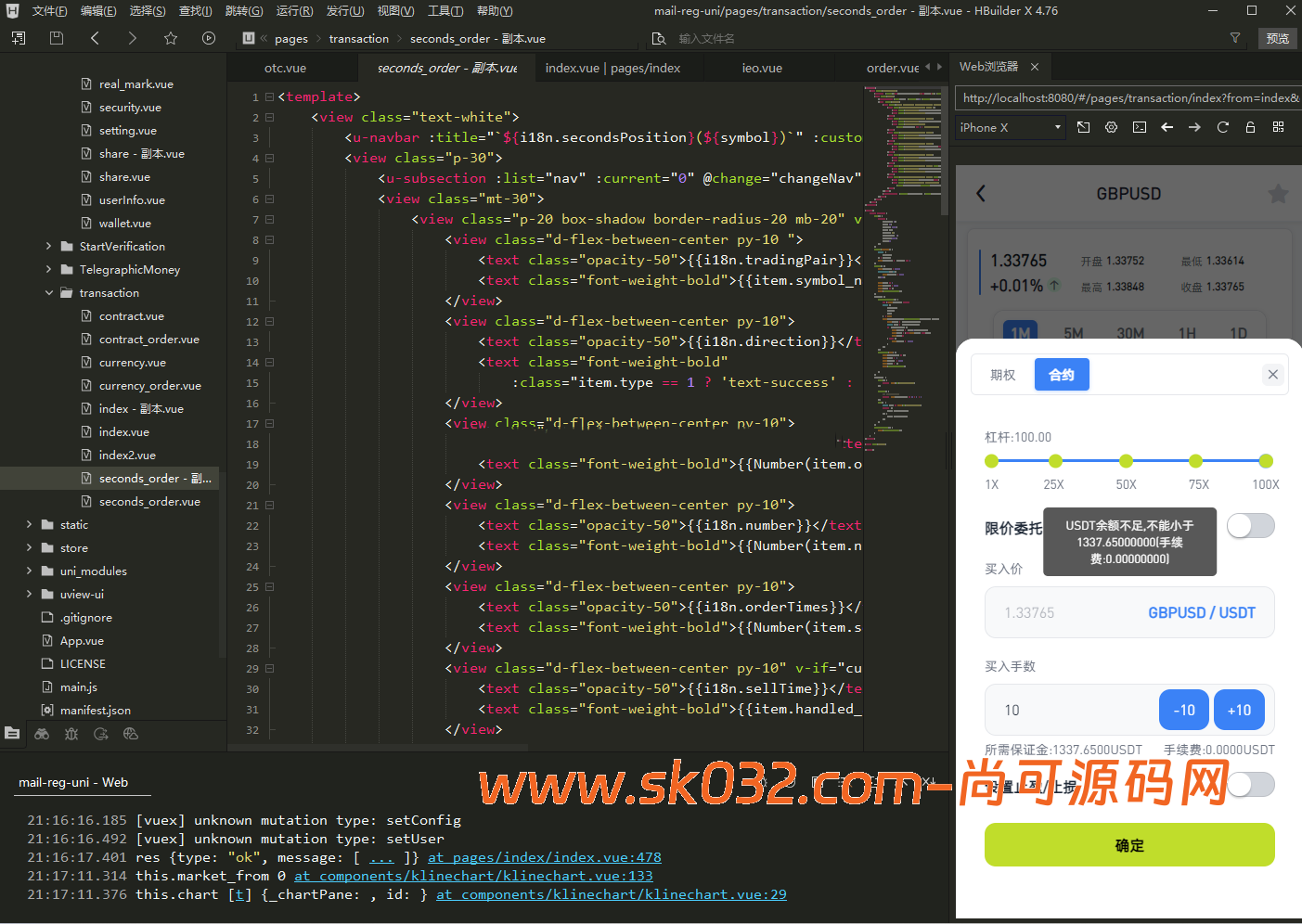Image resolution: width=1302 pixels, height=924 pixels.
Task: Open browser devtools console icon
Action: point(1139,127)
